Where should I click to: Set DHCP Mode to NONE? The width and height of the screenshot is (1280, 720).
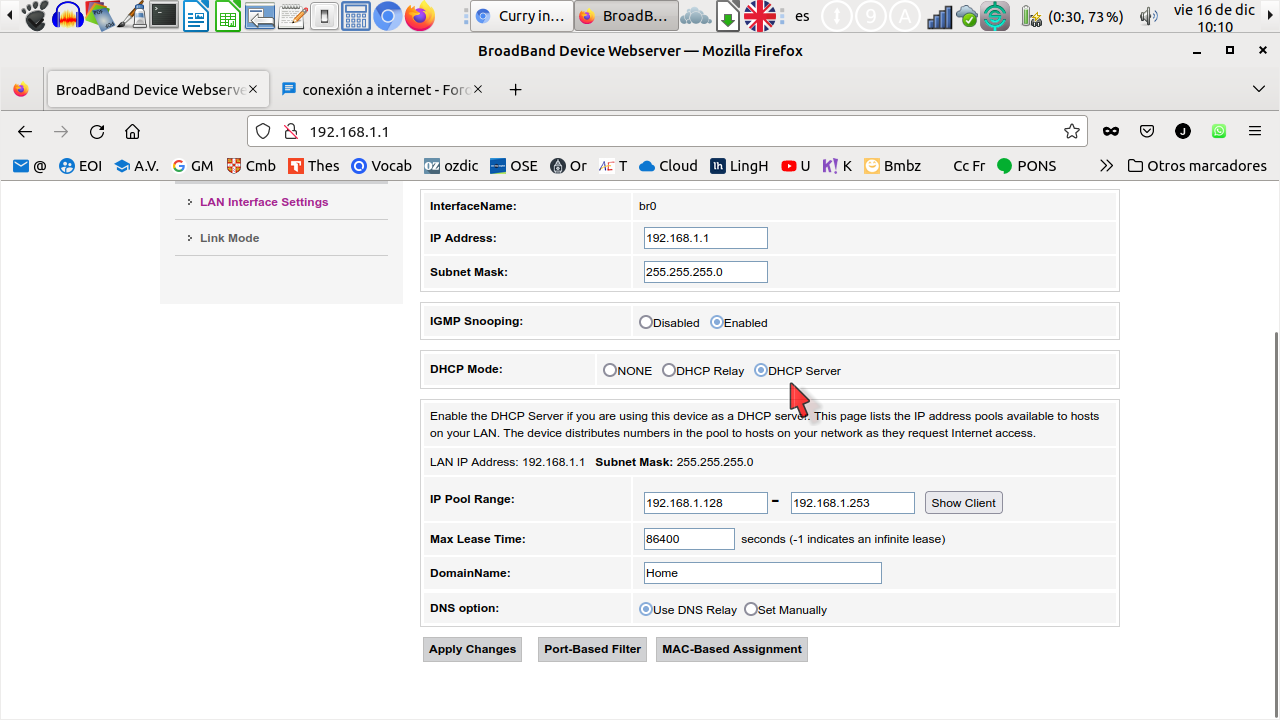610,370
